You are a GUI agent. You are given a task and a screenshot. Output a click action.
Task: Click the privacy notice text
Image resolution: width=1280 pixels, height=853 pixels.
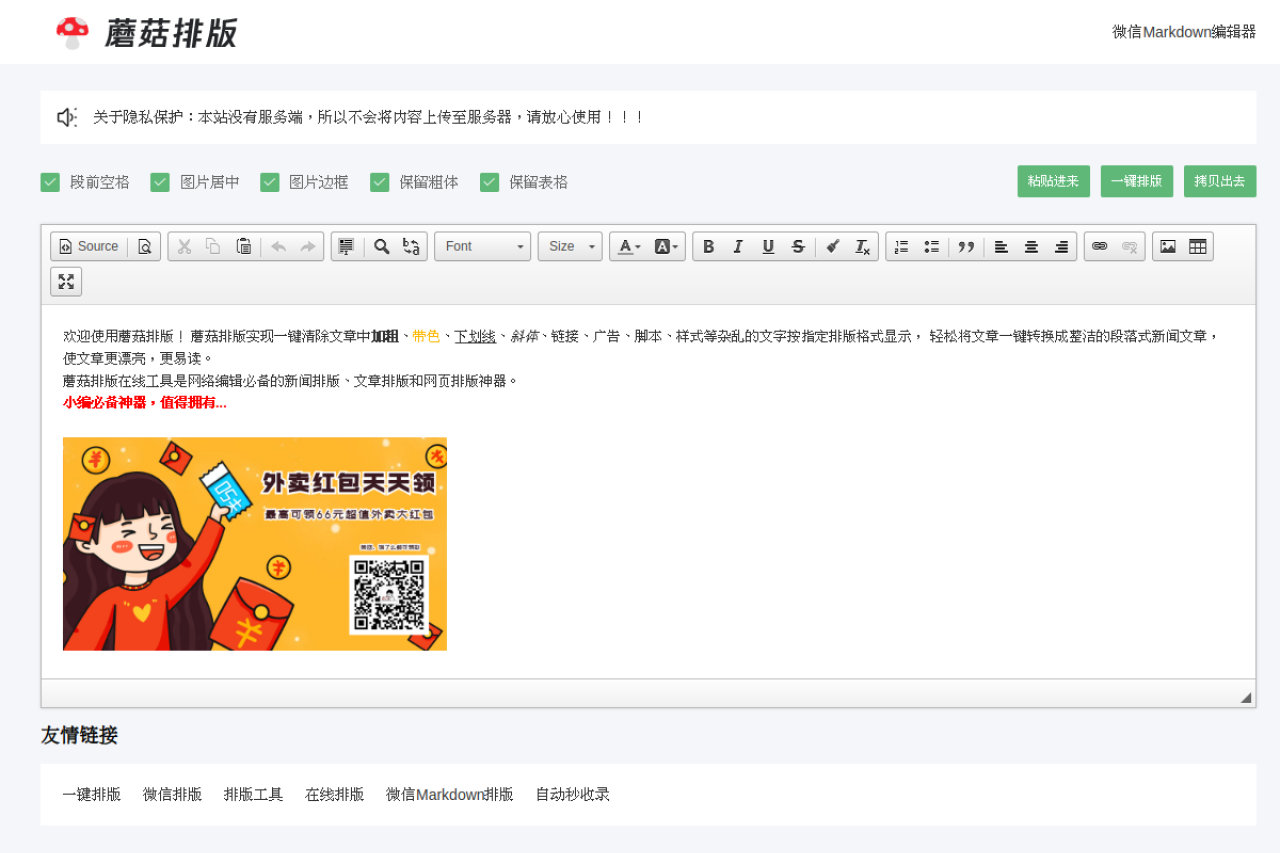[x=369, y=117]
